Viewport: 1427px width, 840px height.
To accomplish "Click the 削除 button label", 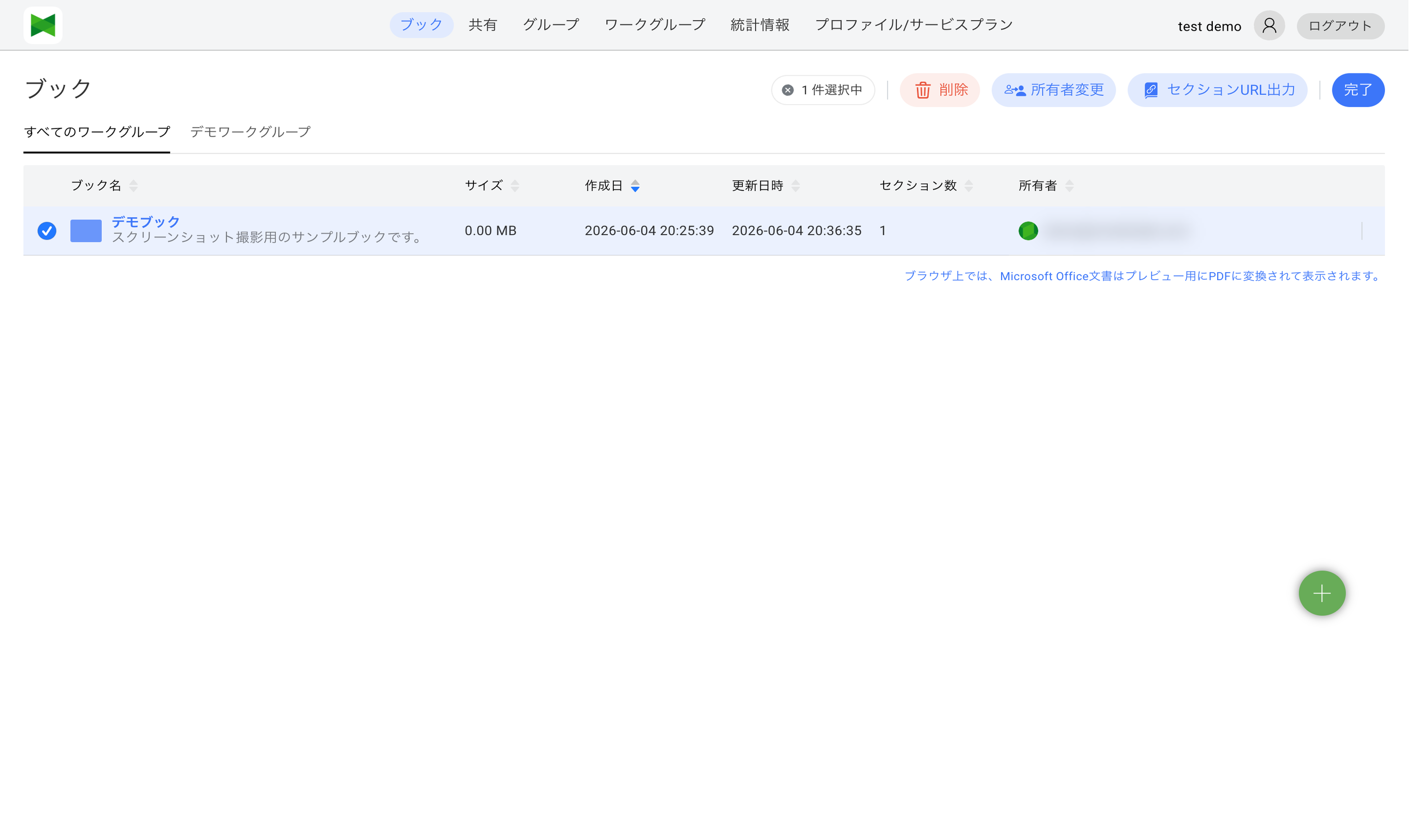I will pyautogui.click(x=953, y=90).
